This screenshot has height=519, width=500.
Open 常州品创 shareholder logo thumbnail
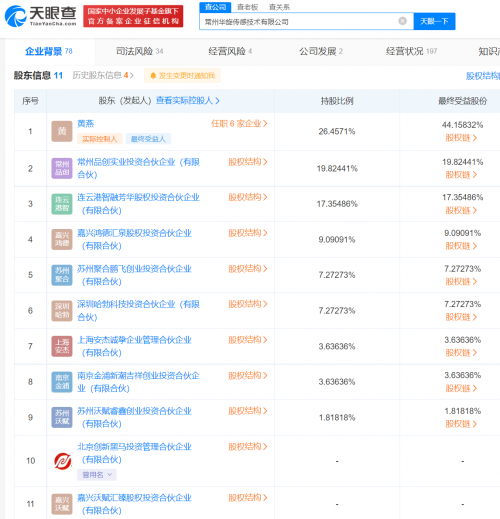tap(62, 168)
